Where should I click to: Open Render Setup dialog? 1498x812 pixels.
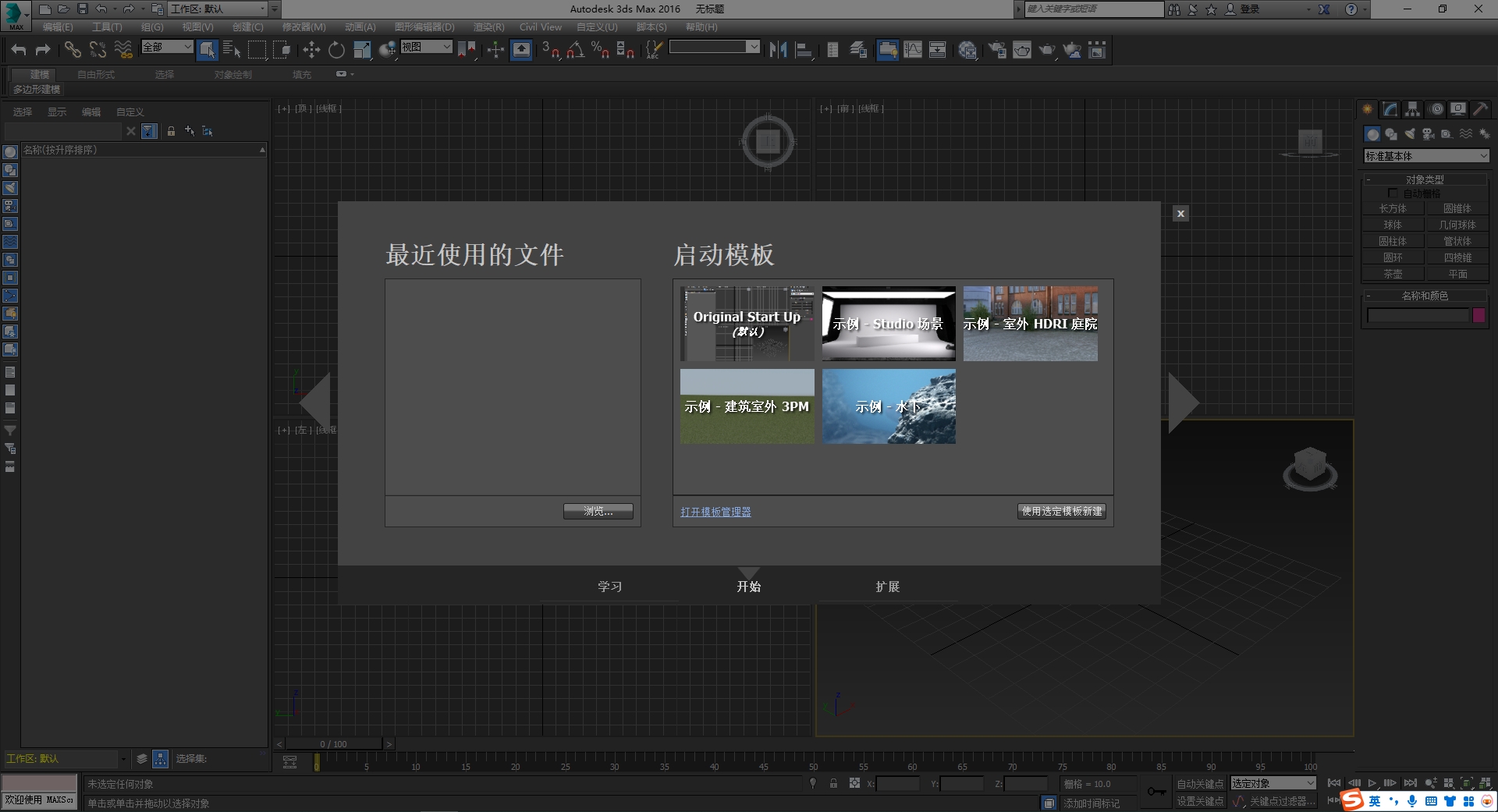(997, 50)
